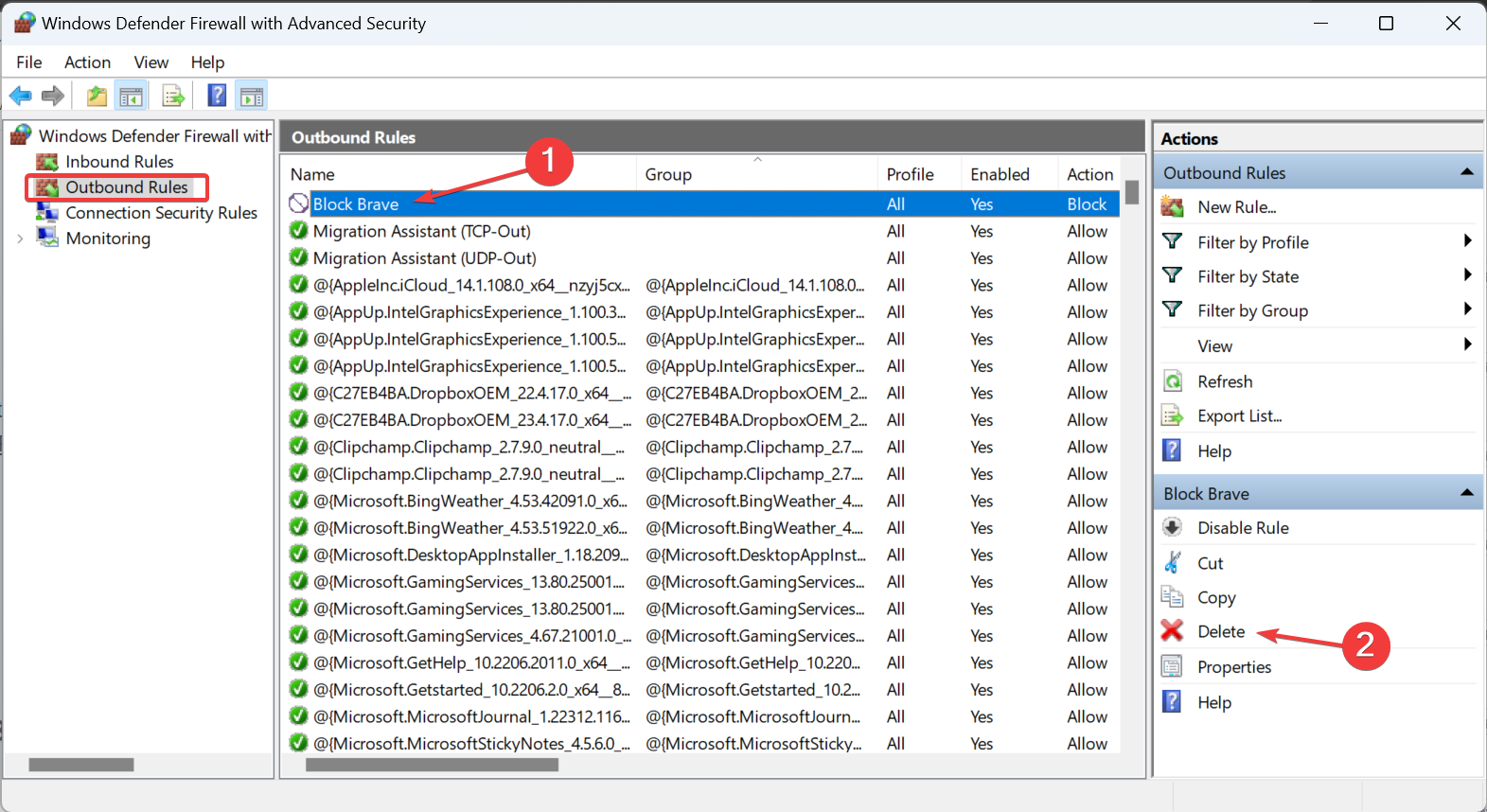Select the AppUp.IntelGraphicsExperience_1.100.3 rule row
The height and width of the screenshot is (812, 1487).
(701, 312)
